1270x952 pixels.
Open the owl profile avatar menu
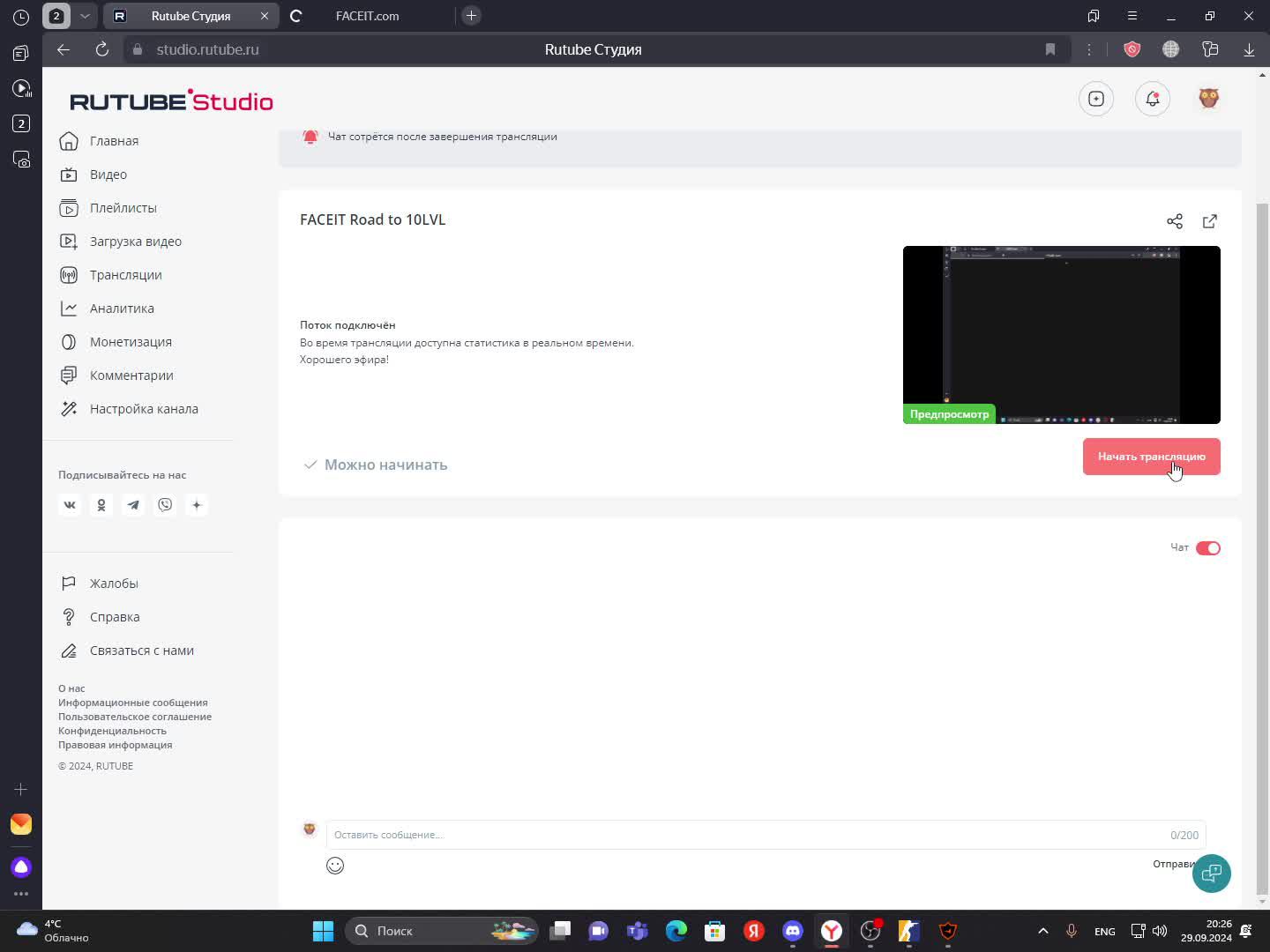point(1209,98)
